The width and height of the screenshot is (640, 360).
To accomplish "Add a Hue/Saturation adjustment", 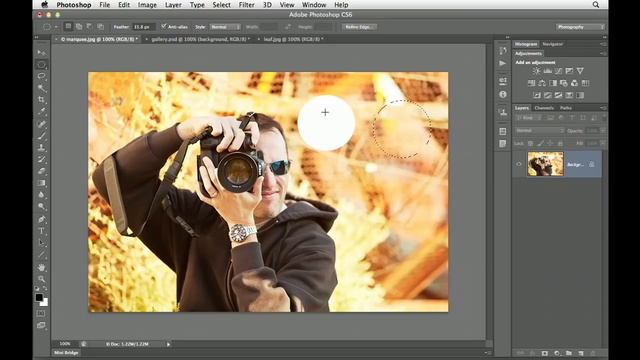I will click(531, 83).
